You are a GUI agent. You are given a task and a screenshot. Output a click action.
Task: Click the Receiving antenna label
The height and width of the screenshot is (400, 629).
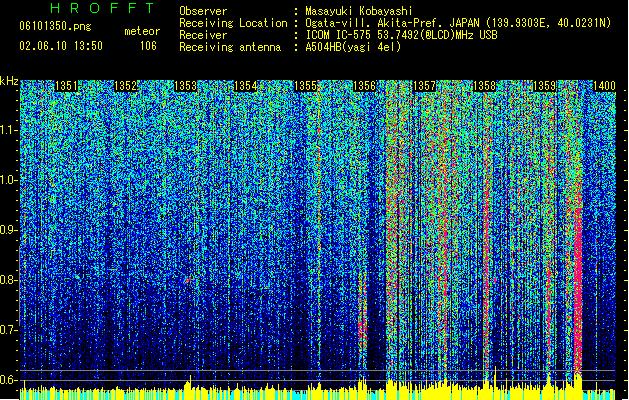click(230, 47)
